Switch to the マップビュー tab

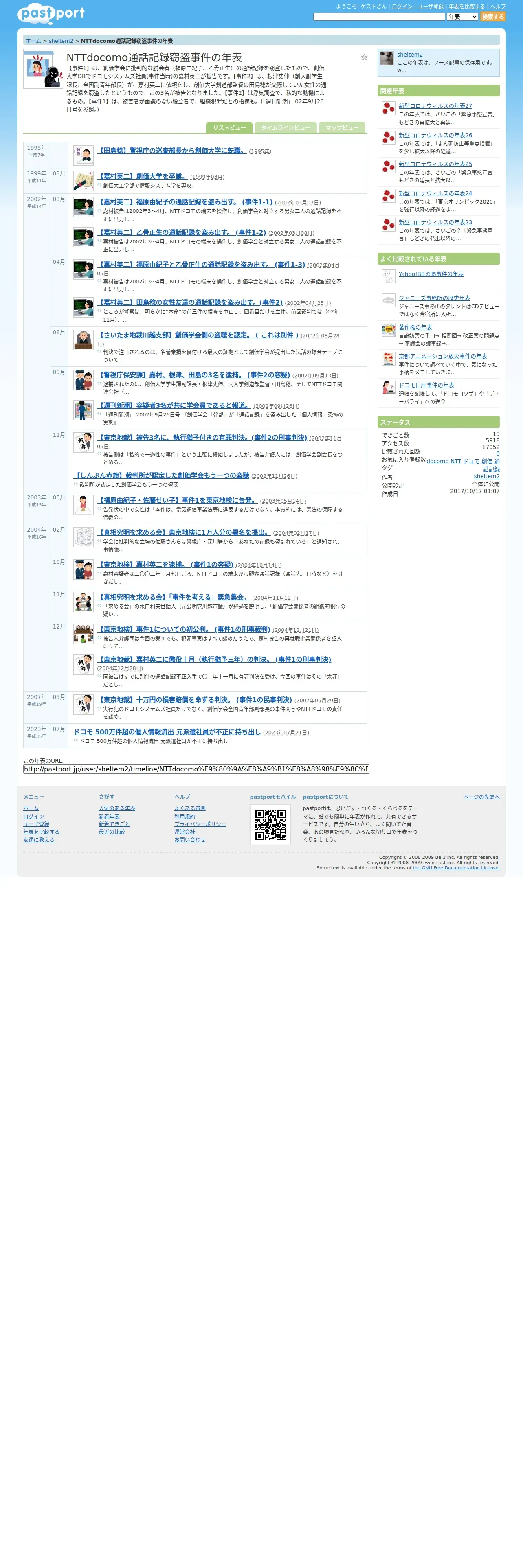(342, 127)
